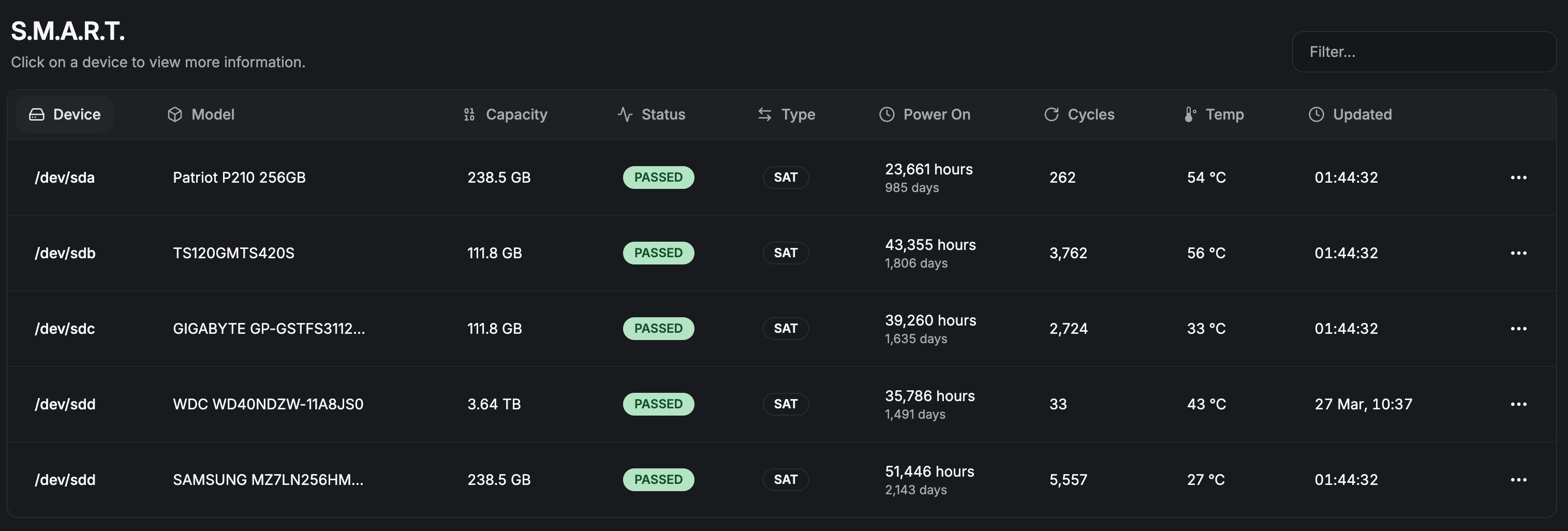Click model name WDC WD40NDZW-11A8JS0
1568x531 pixels.
(268, 404)
